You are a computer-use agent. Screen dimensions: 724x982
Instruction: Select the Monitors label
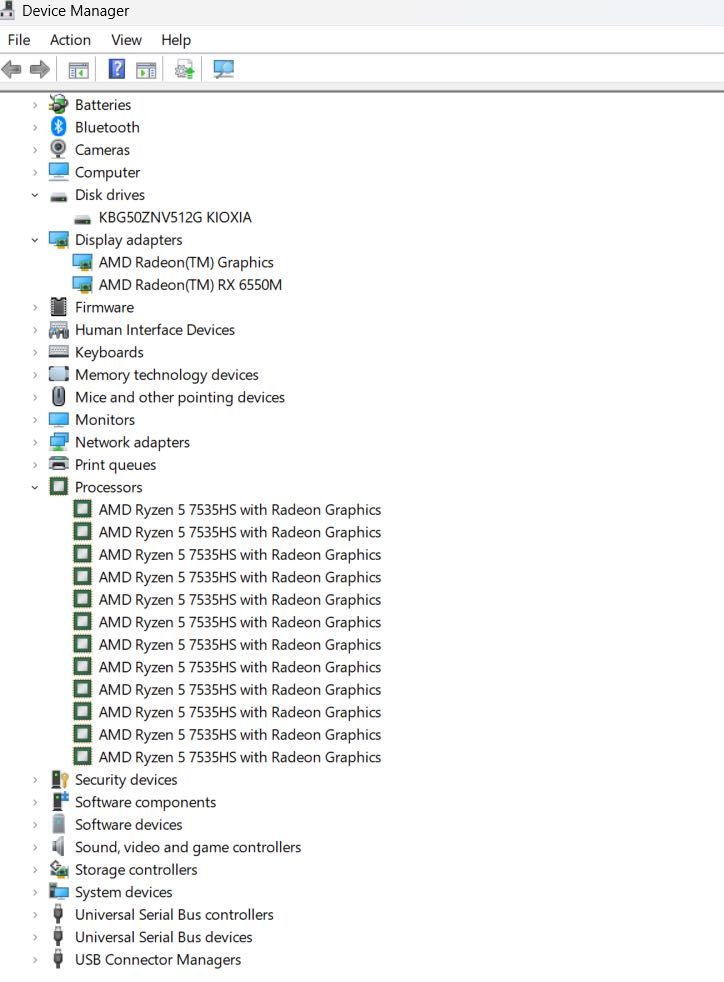point(105,420)
